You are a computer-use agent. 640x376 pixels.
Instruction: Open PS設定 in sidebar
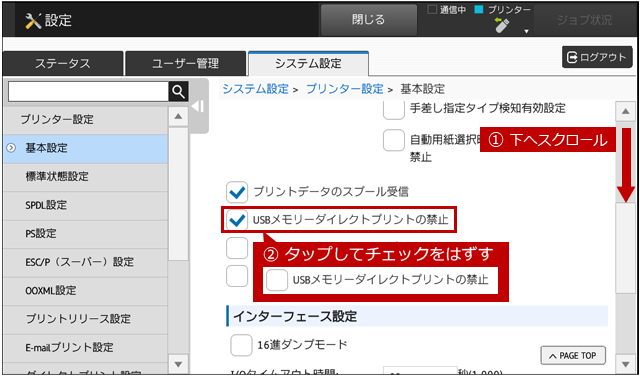coord(86,234)
